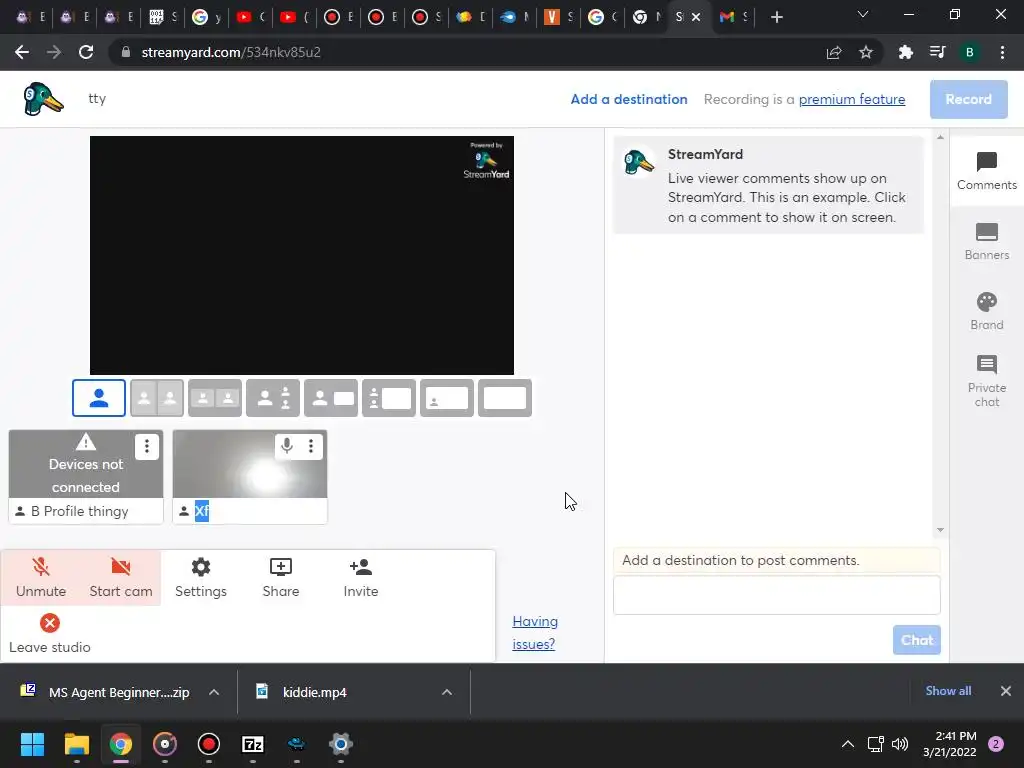Select the two-person side-by-side layout
1024x768 pixels.
157,398
